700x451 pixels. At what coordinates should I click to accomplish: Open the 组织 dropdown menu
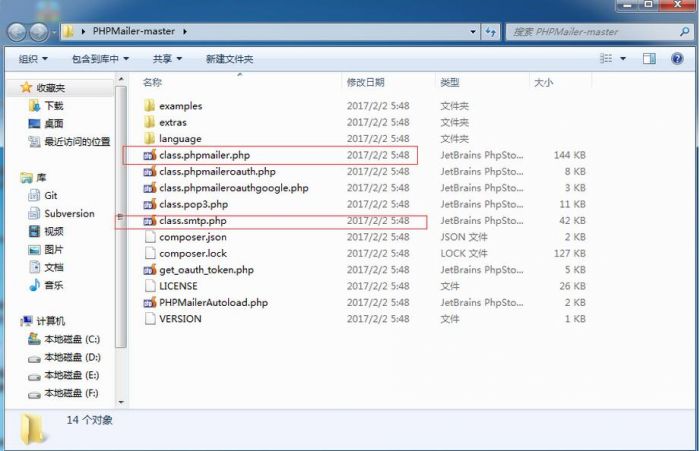(x=33, y=59)
